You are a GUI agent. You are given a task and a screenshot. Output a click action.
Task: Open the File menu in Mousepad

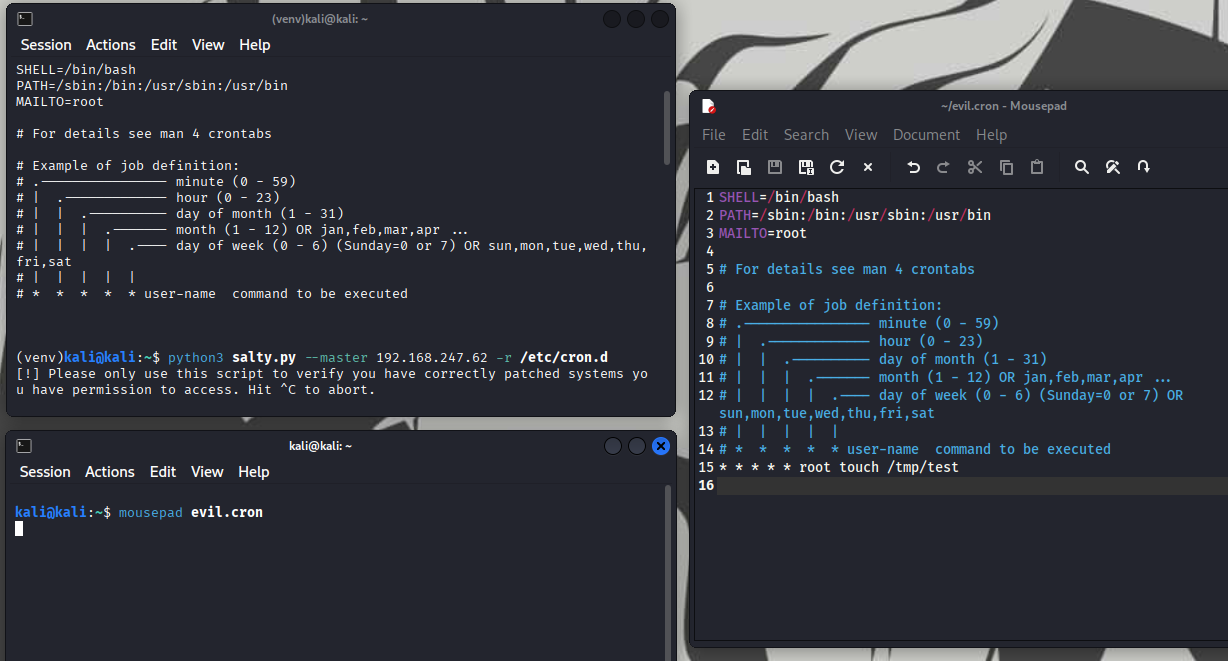(x=713, y=135)
